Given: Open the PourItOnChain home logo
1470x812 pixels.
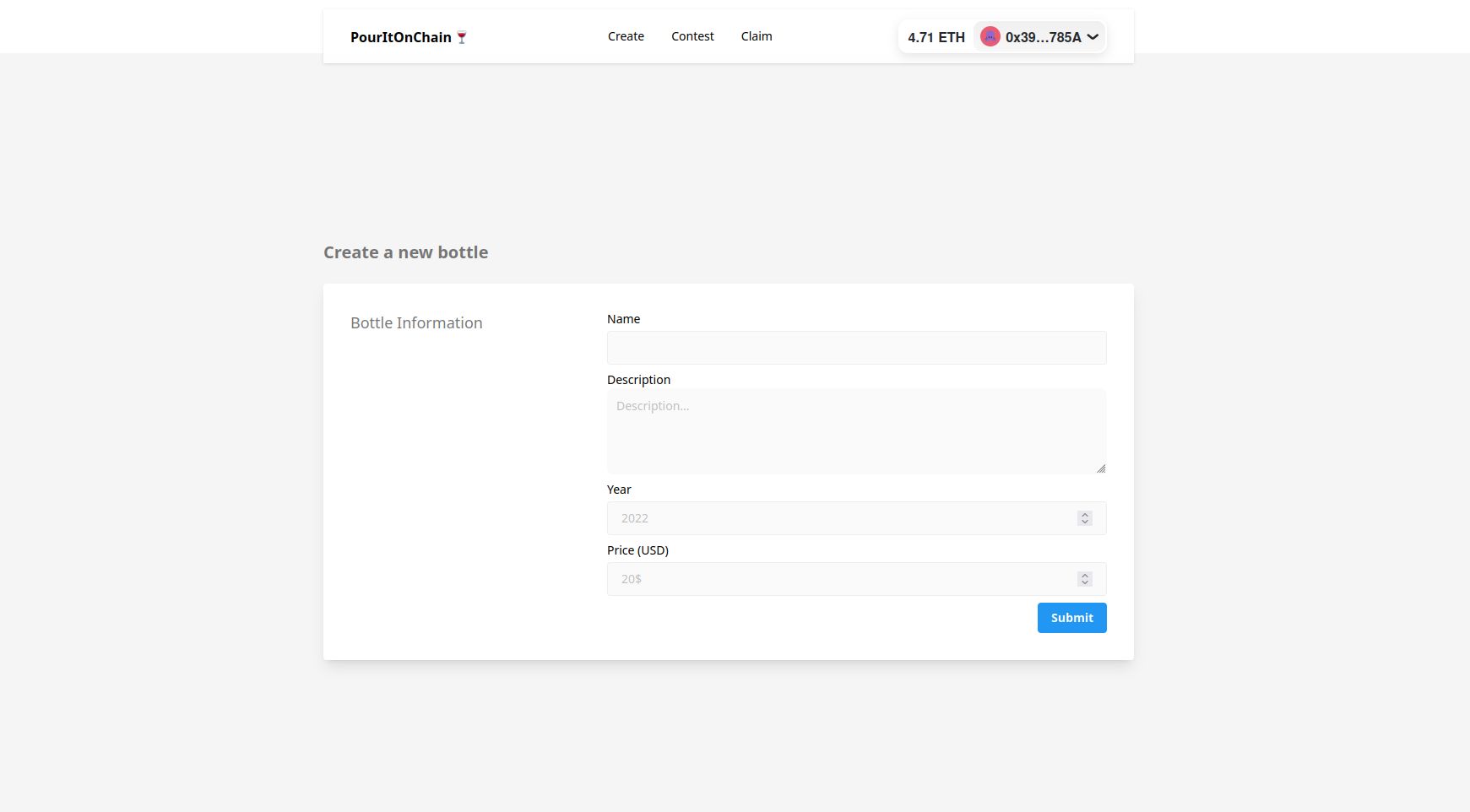Looking at the screenshot, I should [409, 37].
